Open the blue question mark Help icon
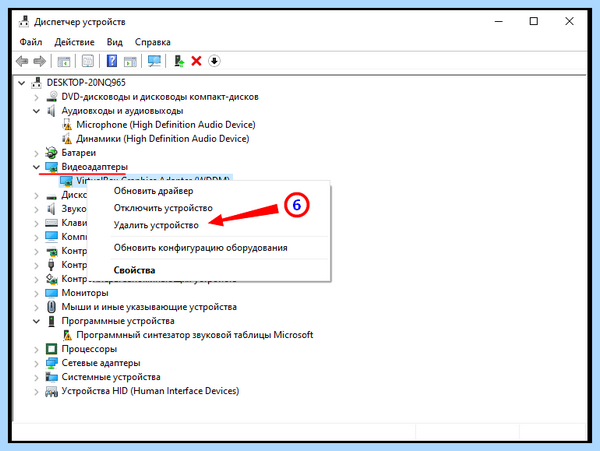This screenshot has height=451, width=600. coord(112,61)
